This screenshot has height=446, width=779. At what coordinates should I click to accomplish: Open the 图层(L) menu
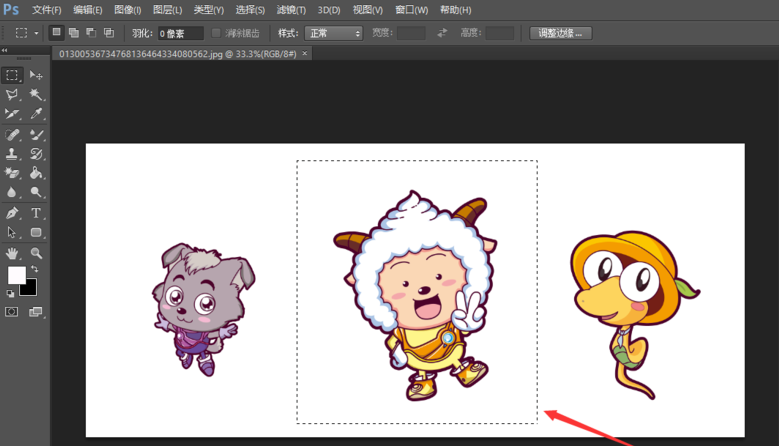pos(168,10)
